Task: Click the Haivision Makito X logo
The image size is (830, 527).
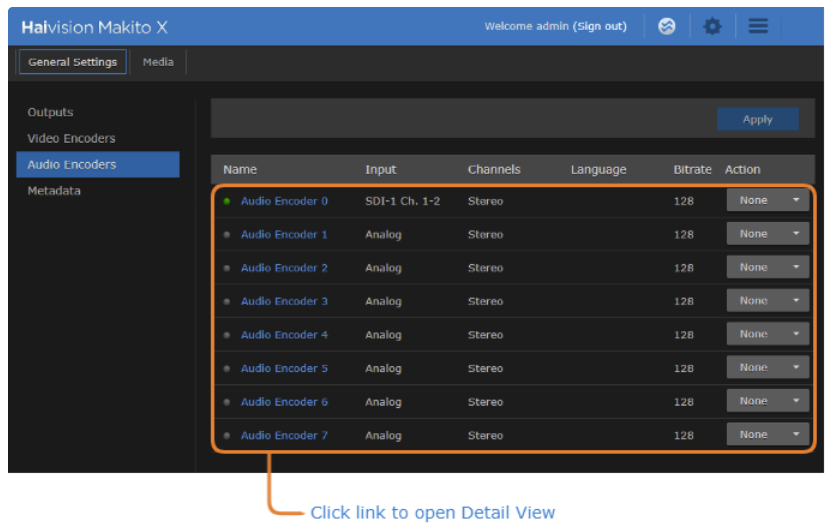Action: coord(94,27)
